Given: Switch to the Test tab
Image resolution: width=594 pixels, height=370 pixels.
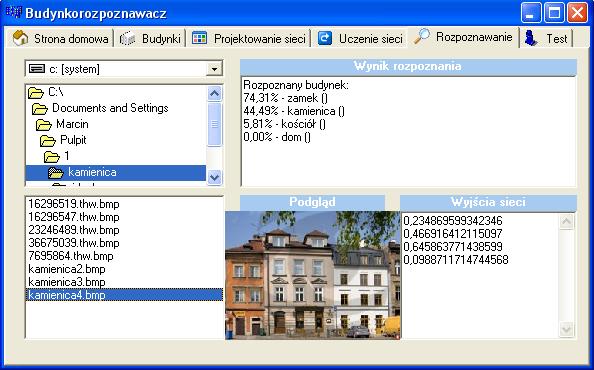Looking at the screenshot, I should [546, 38].
